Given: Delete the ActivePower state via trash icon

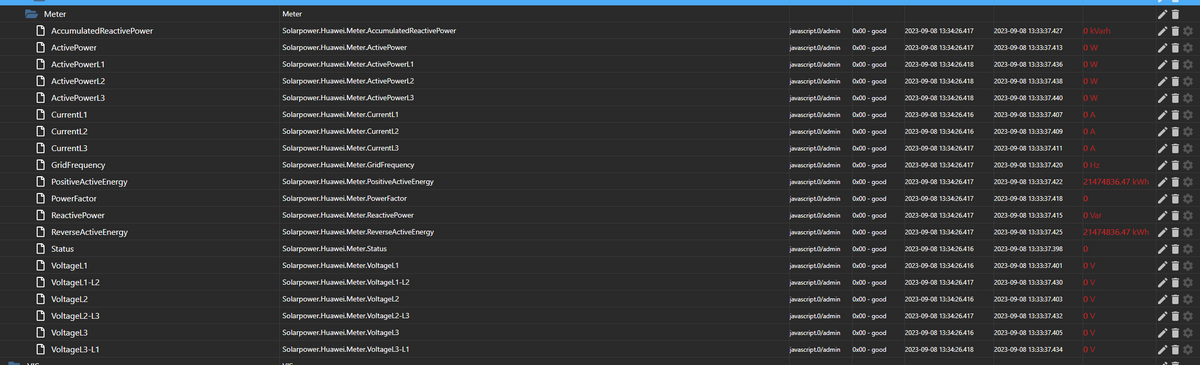Looking at the screenshot, I should coord(1175,48).
